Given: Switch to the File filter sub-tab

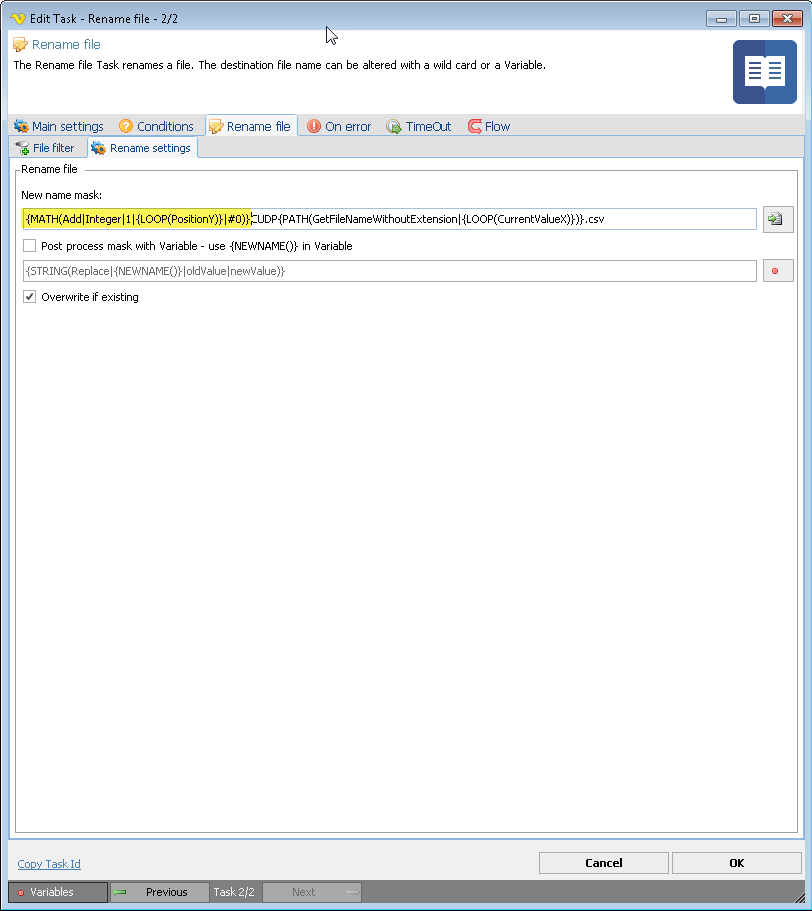Looking at the screenshot, I should (46, 148).
